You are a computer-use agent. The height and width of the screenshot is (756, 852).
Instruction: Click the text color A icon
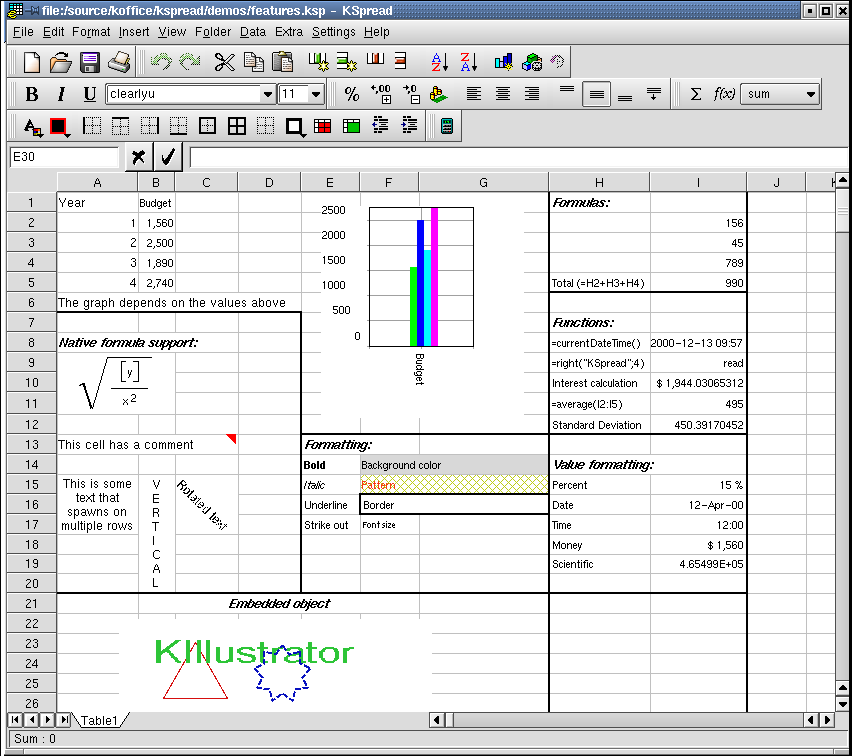pyautogui.click(x=33, y=127)
